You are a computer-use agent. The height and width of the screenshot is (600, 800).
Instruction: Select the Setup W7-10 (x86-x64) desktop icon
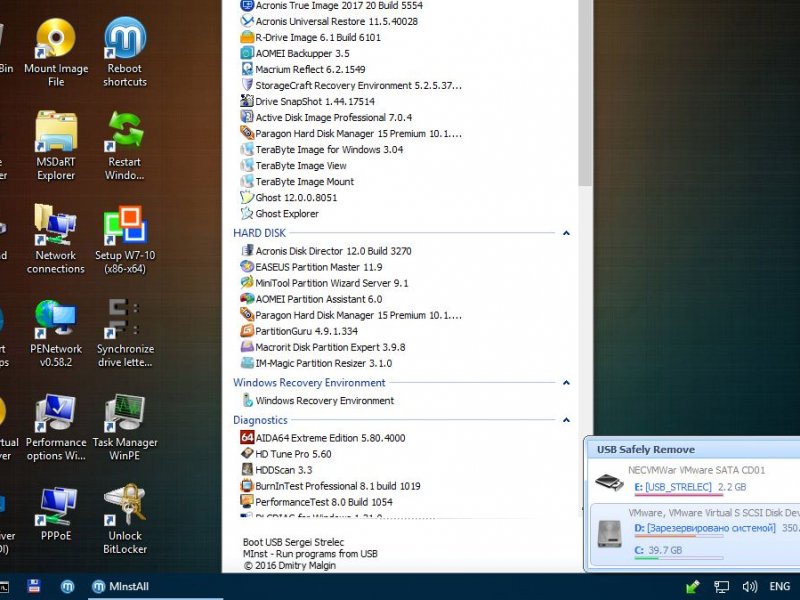(125, 240)
